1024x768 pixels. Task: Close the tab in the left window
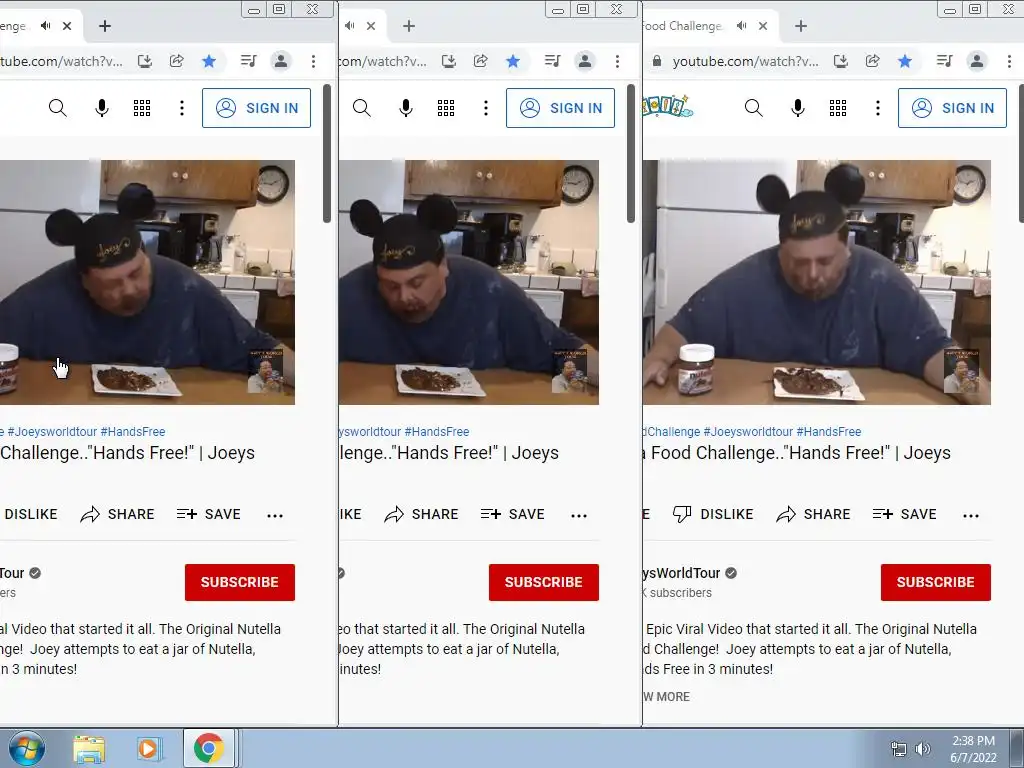67,26
